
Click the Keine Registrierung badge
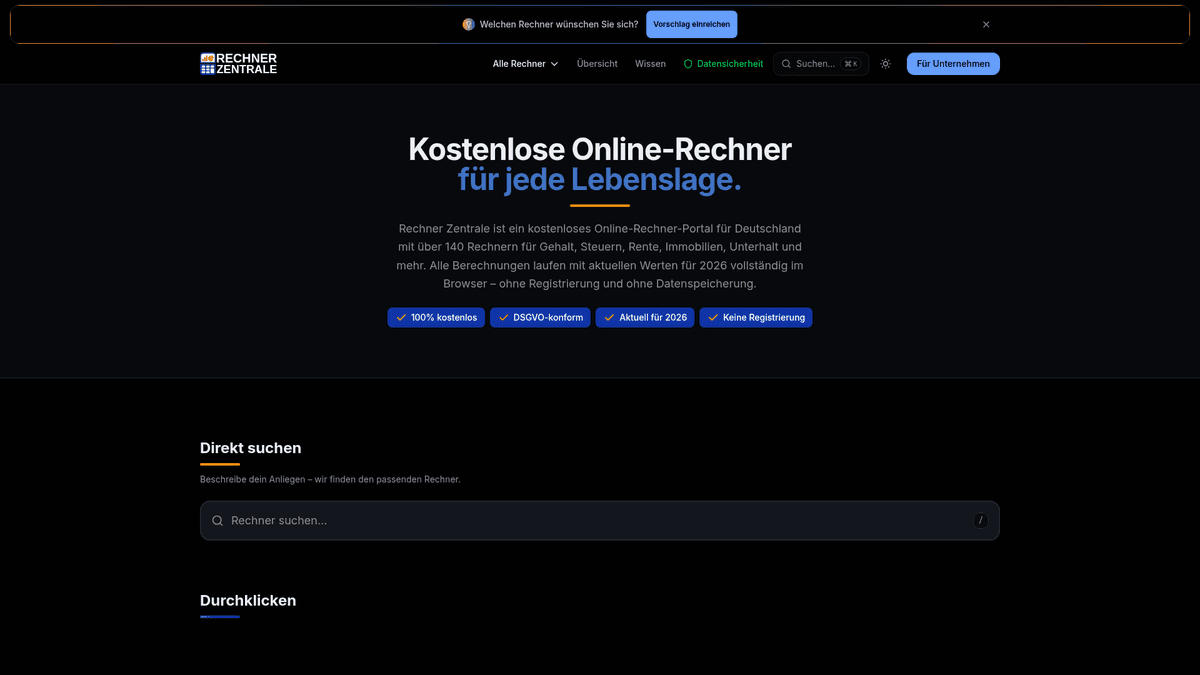click(x=756, y=317)
